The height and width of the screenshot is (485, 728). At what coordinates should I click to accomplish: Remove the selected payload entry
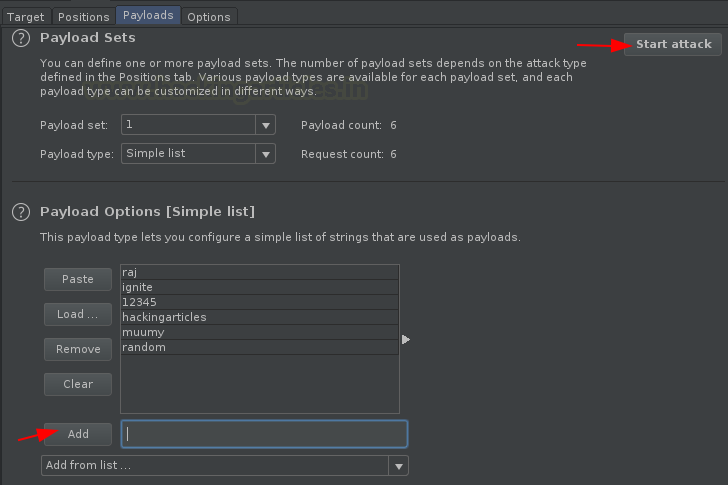coord(78,349)
